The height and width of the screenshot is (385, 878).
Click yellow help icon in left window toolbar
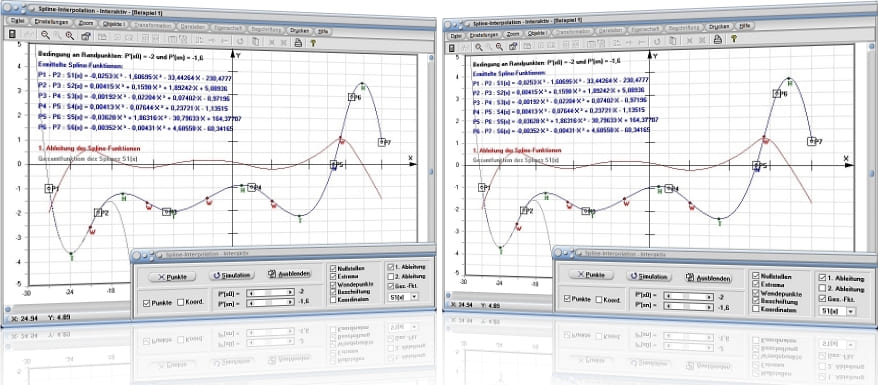pos(312,43)
